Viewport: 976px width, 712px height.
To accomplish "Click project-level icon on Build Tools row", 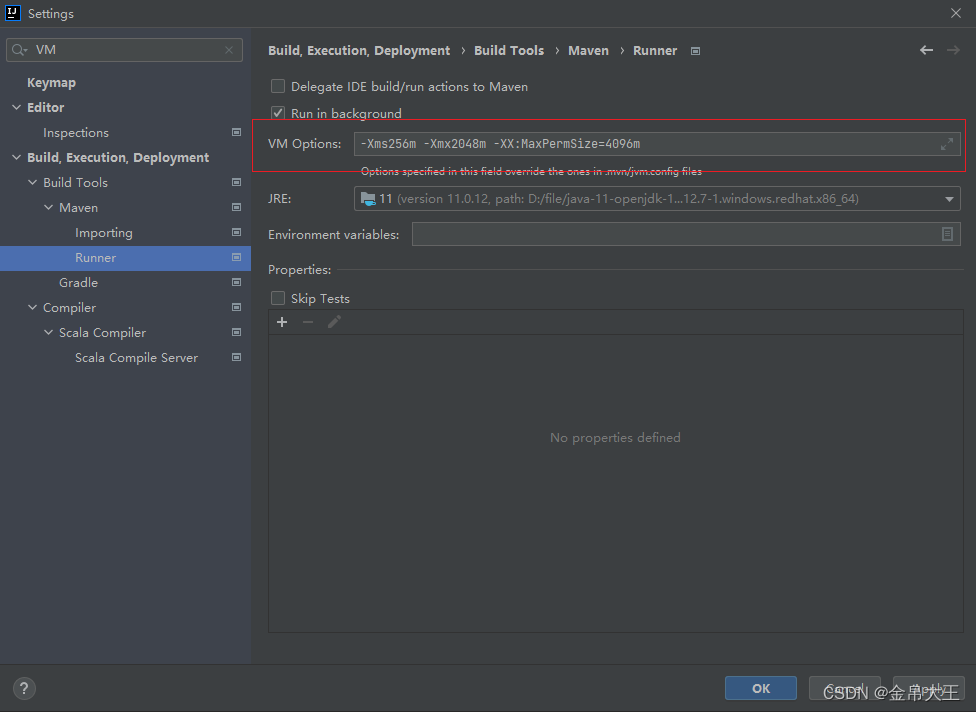I will pyautogui.click(x=237, y=182).
